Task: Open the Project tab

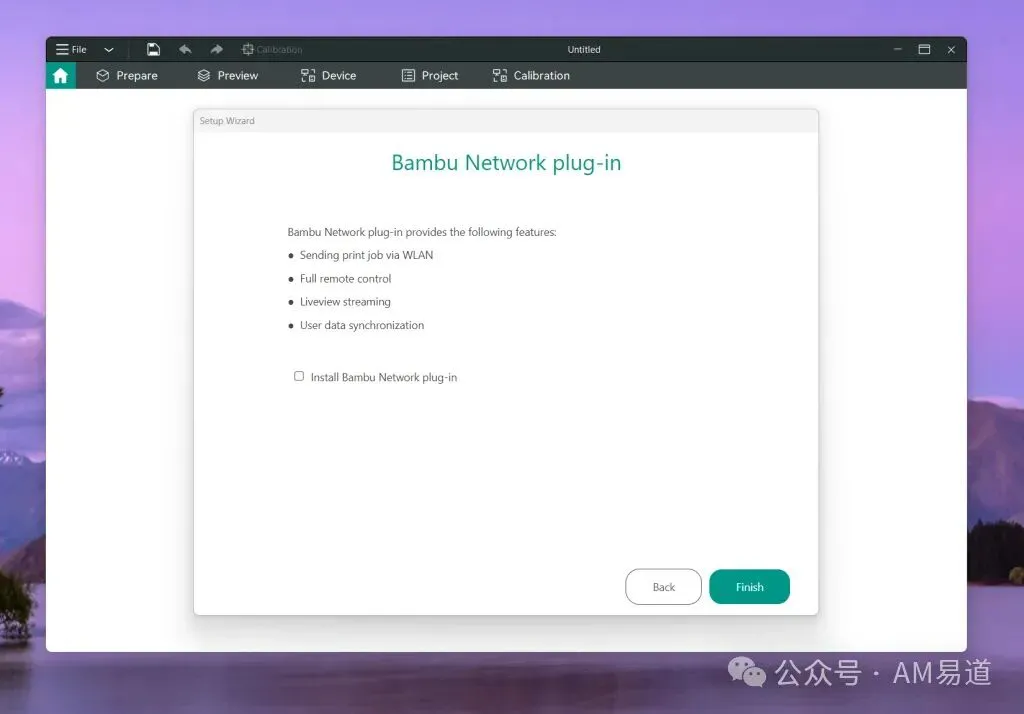Action: point(430,76)
